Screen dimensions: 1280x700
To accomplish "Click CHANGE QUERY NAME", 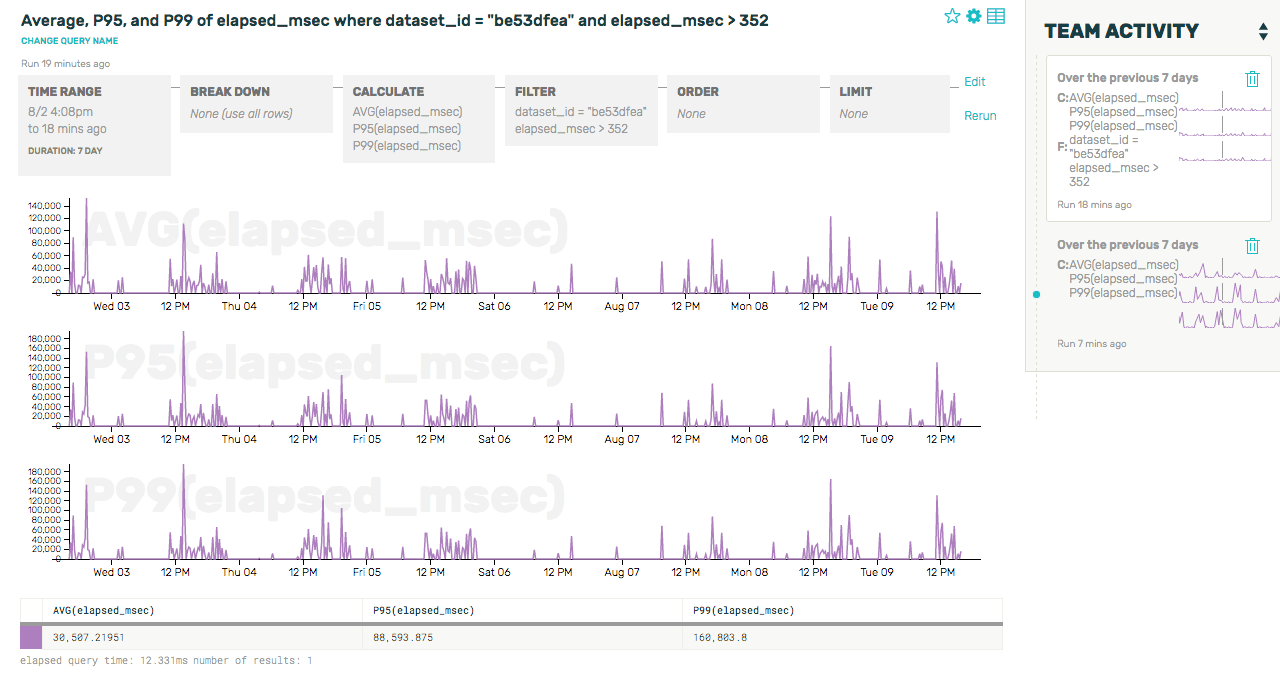I will point(69,42).
